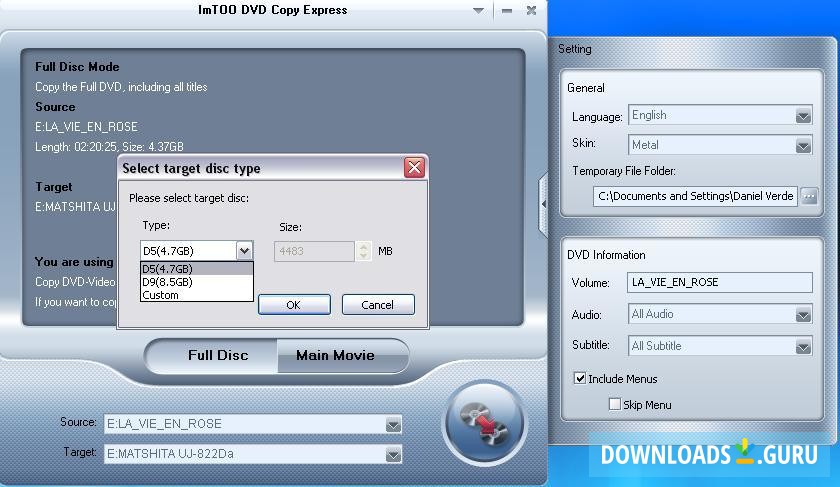Viewport: 840px width, 487px height.
Task: Open the Target drive dropdown
Action: [x=393, y=455]
